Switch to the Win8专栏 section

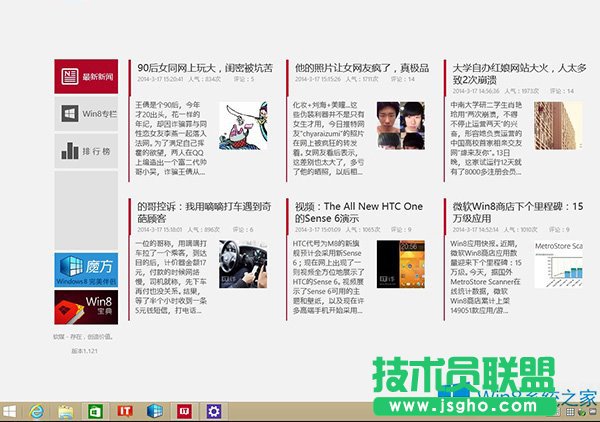[86, 114]
